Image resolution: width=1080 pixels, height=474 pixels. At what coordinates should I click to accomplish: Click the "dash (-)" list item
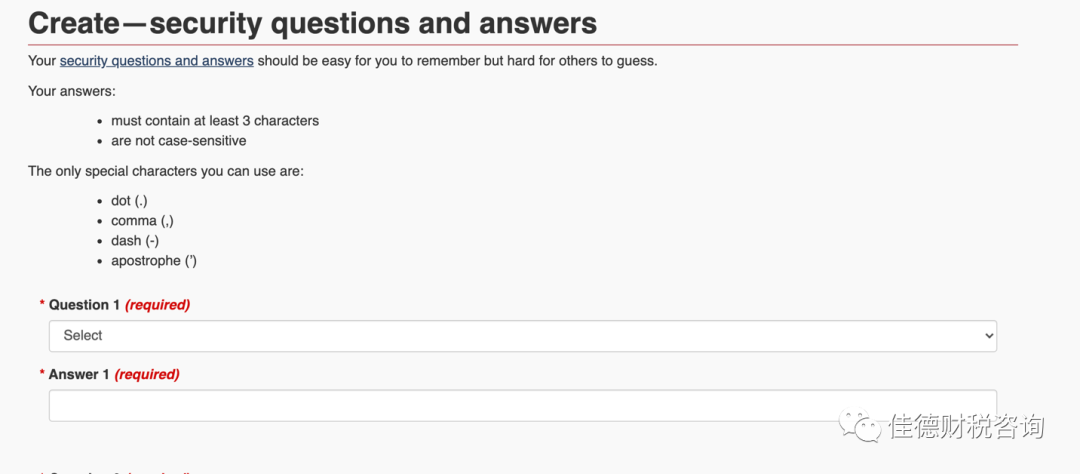(135, 241)
